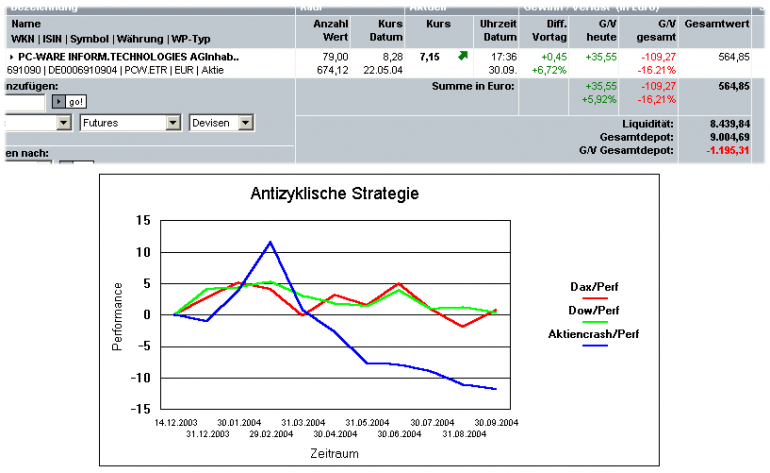The image size is (770, 473).
Task: Click the Gesamtwert column header
Action: click(x=717, y=24)
